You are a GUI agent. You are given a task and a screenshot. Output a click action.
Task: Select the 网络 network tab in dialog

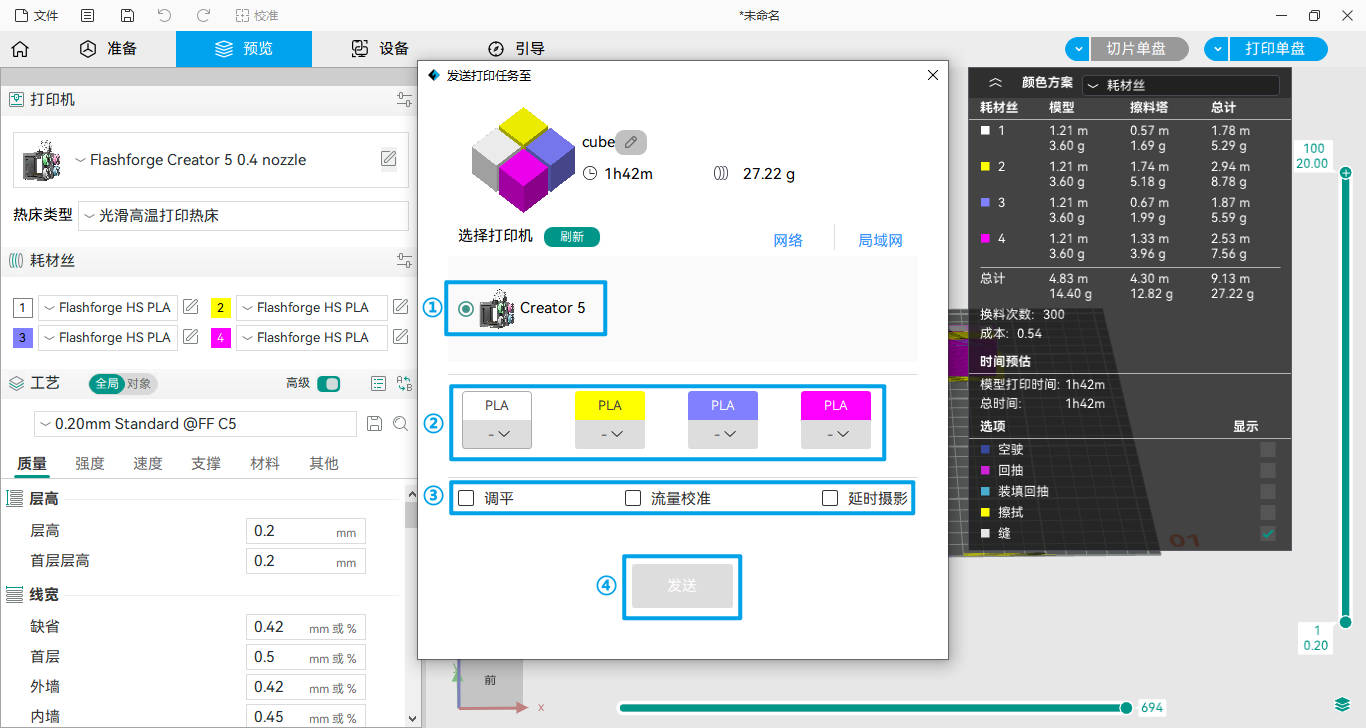(788, 240)
